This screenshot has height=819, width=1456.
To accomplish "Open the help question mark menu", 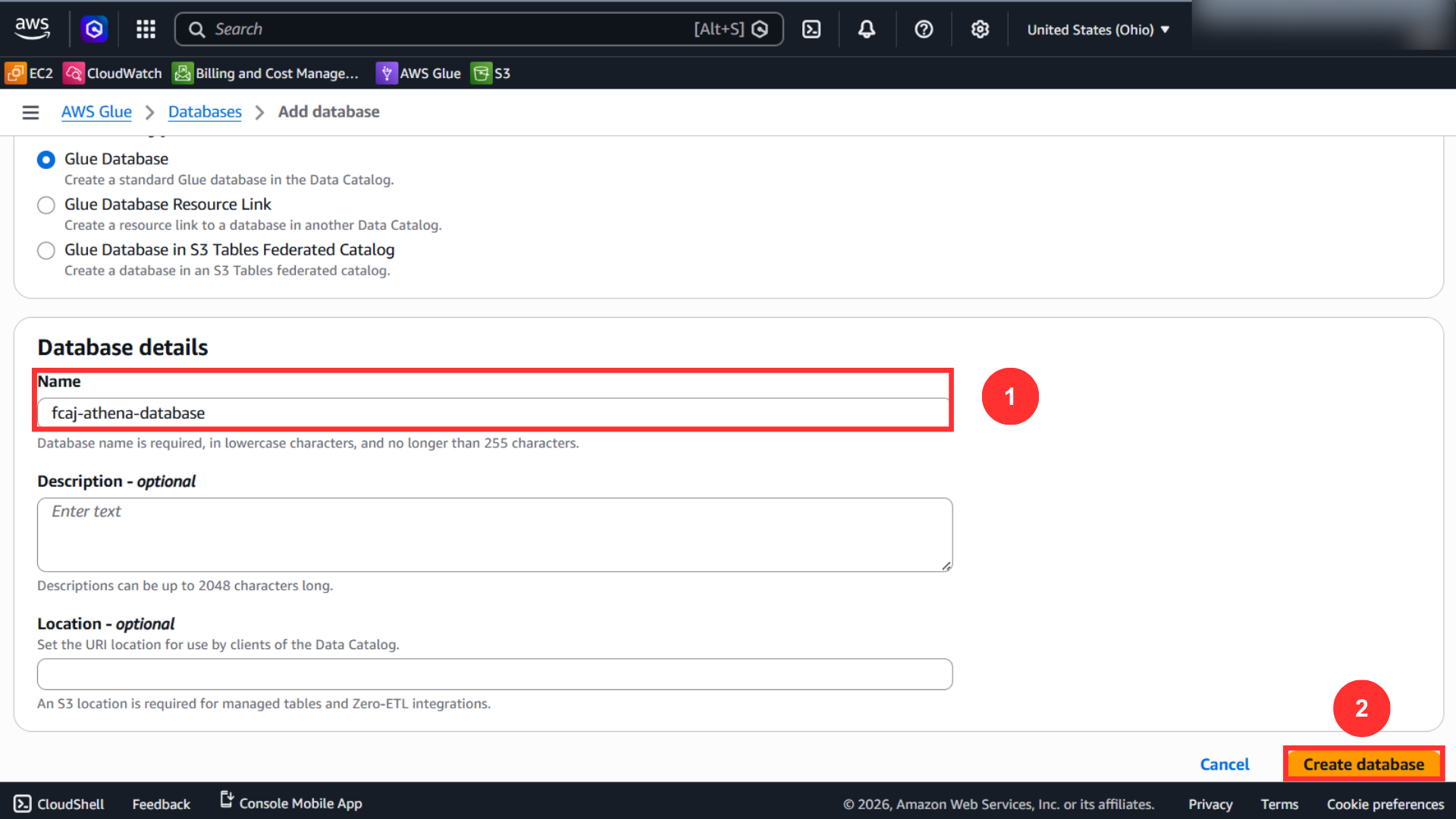I will click(x=924, y=29).
